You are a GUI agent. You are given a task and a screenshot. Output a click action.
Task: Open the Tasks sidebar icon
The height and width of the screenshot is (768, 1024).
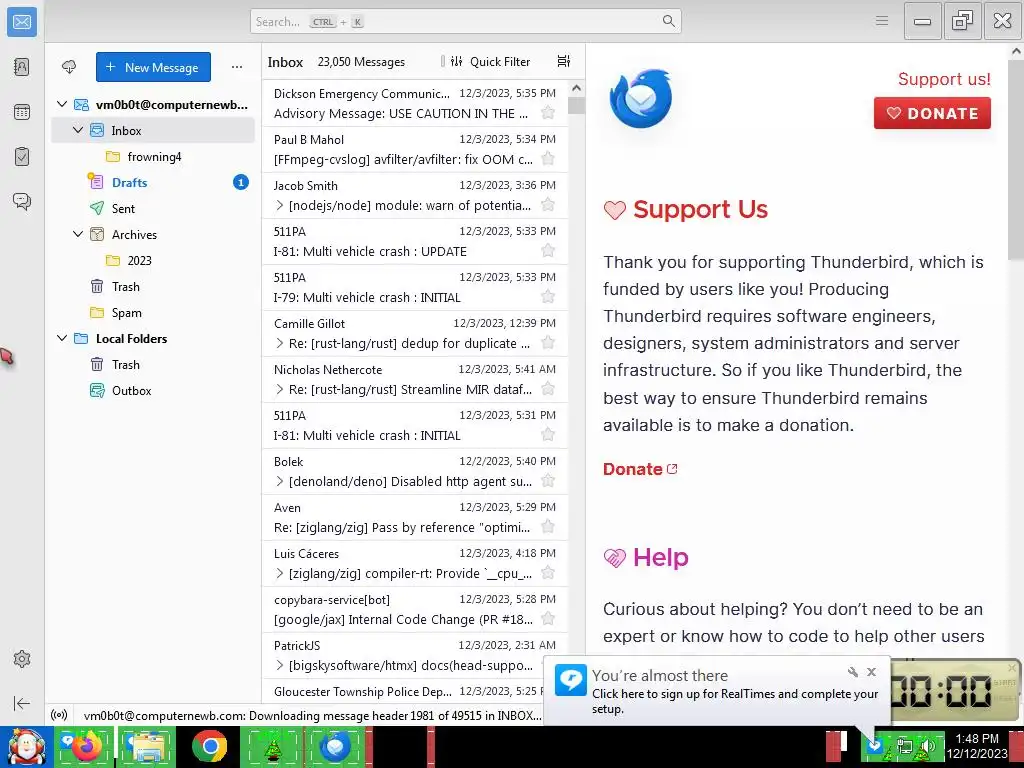(x=22, y=156)
